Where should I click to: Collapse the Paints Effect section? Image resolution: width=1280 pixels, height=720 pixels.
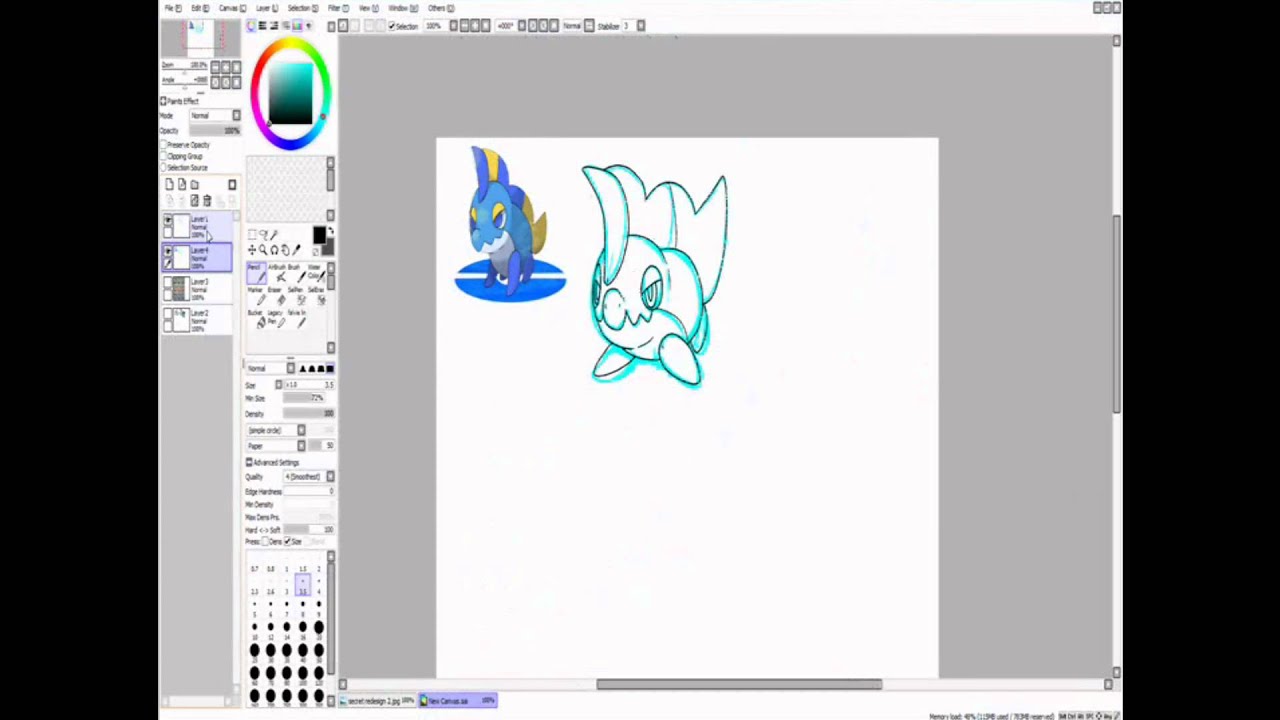(x=163, y=101)
